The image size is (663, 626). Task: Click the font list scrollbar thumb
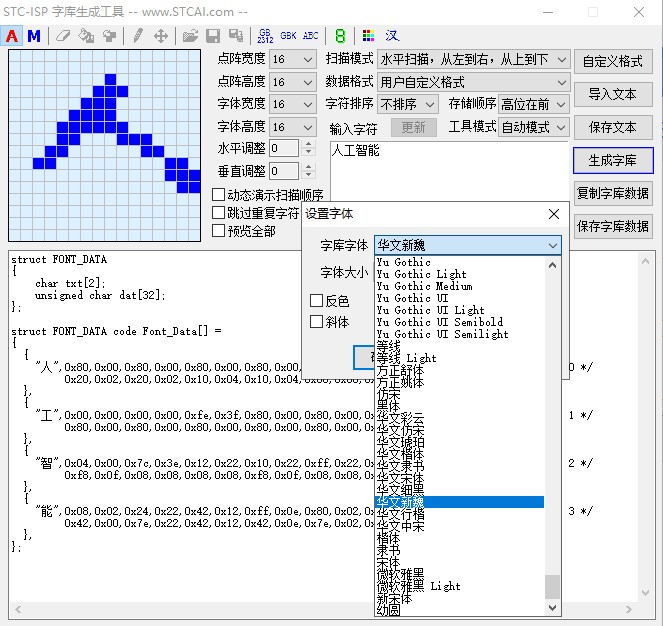(x=552, y=587)
